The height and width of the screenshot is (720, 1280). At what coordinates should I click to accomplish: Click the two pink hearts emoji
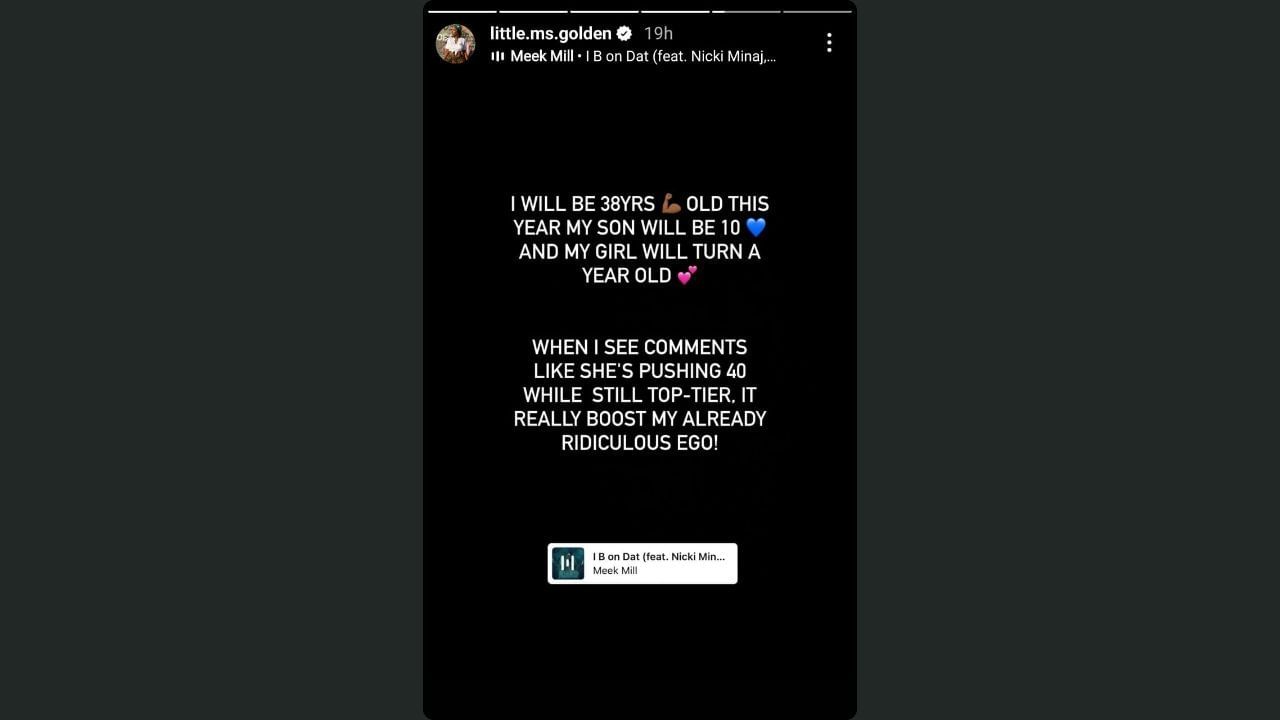pyautogui.click(x=687, y=276)
